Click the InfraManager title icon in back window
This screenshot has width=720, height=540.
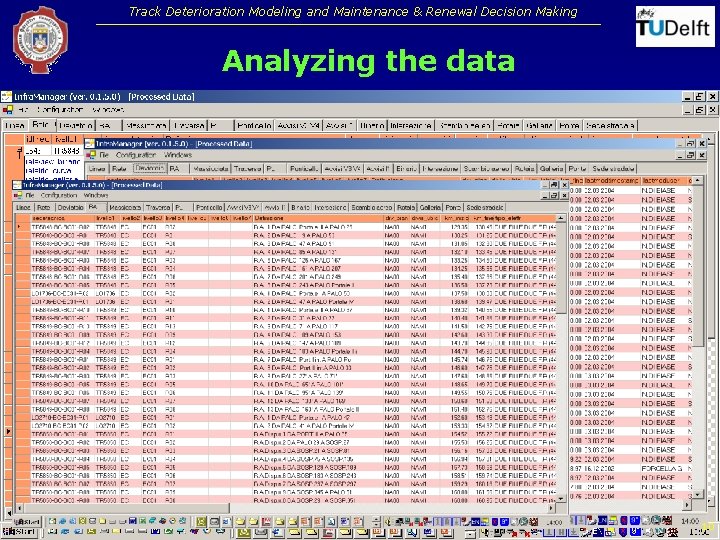[x=6, y=96]
